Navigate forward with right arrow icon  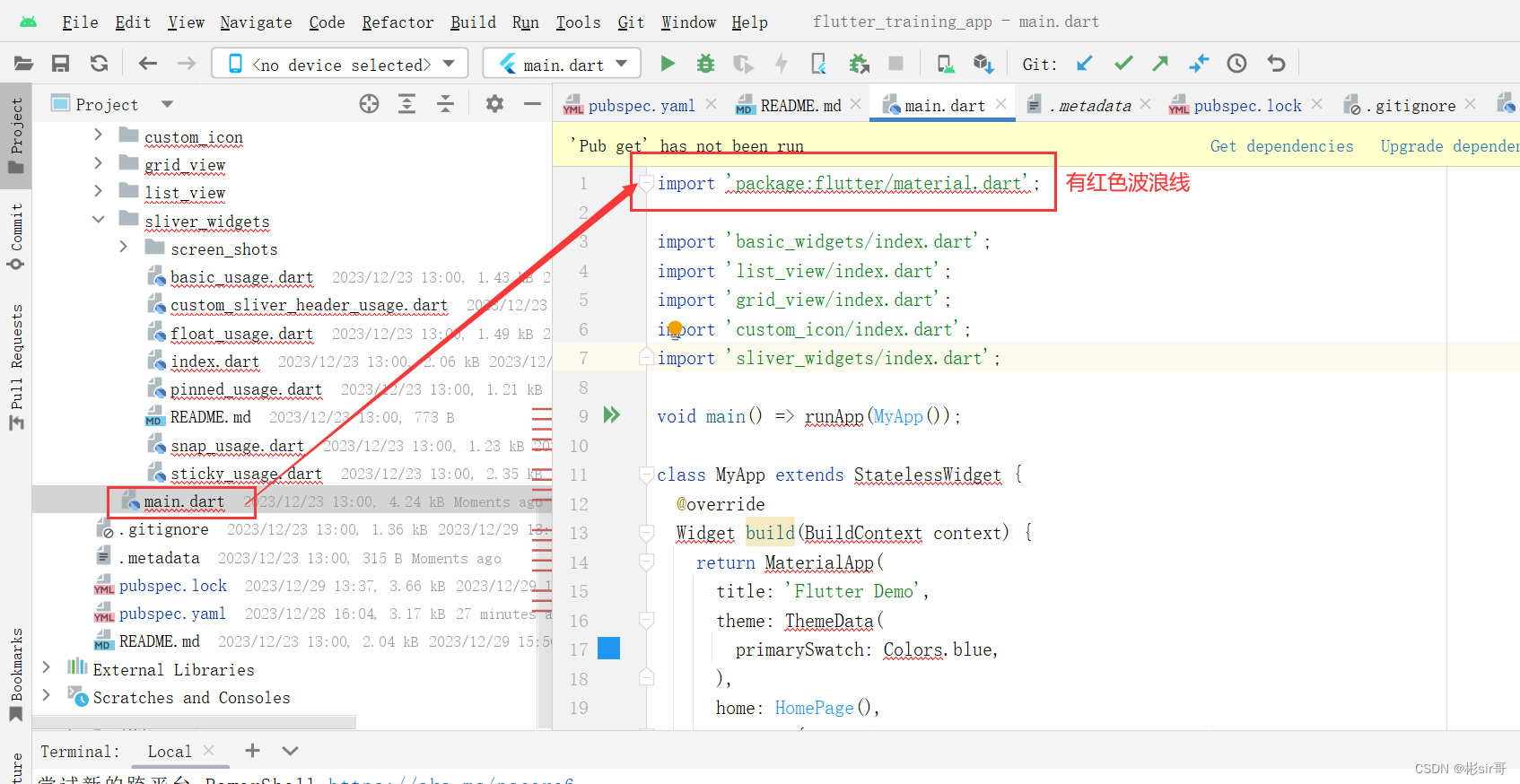coord(186,64)
